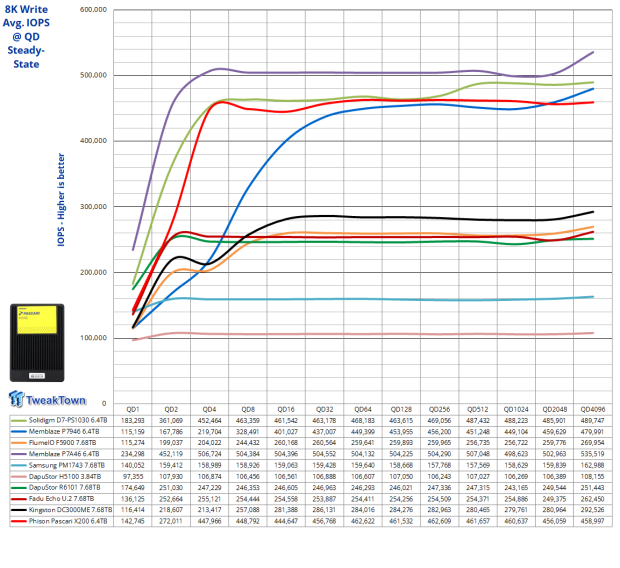Click the TweakTown logo
Image resolution: width=620 pixels, height=568 pixels.
pos(47,399)
